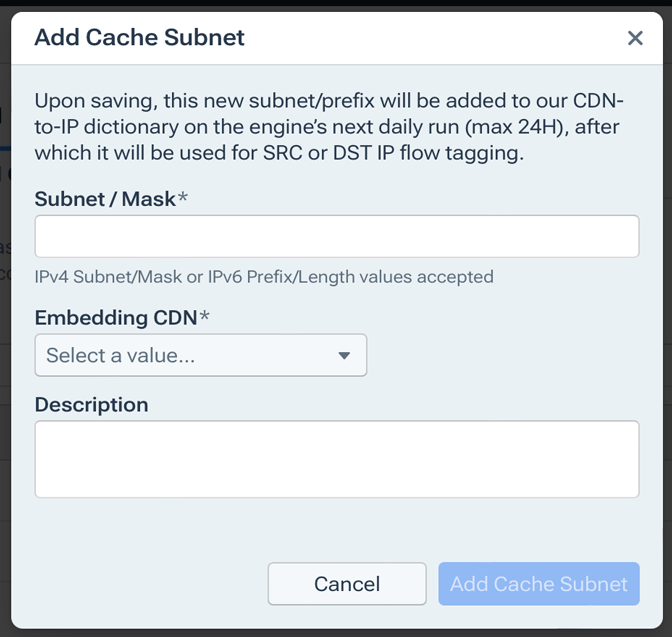The image size is (672, 637).
Task: Click "Select a value..." placeholder text
Action: click(120, 355)
